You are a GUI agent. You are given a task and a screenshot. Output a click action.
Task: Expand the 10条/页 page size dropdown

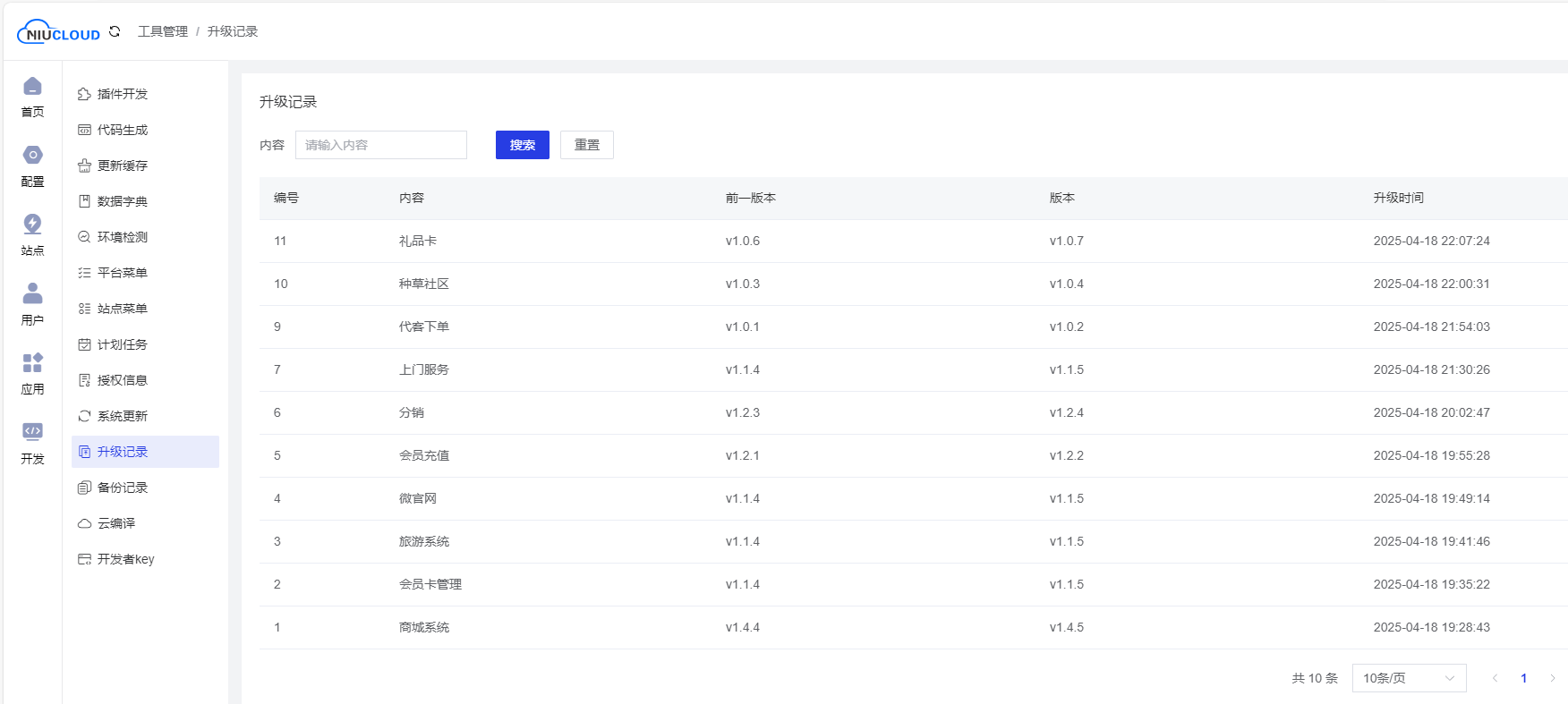1409,678
